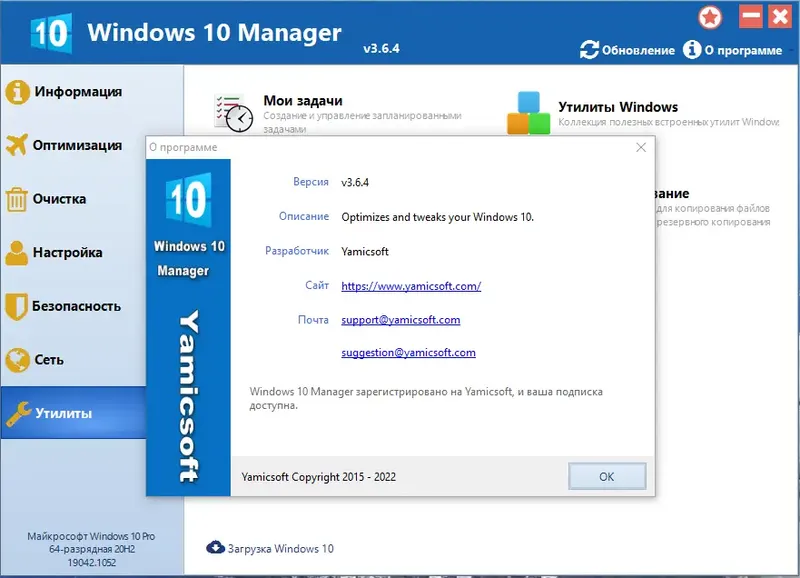The image size is (800, 578).
Task: Switch to the Утилиты section
Action: point(70,410)
